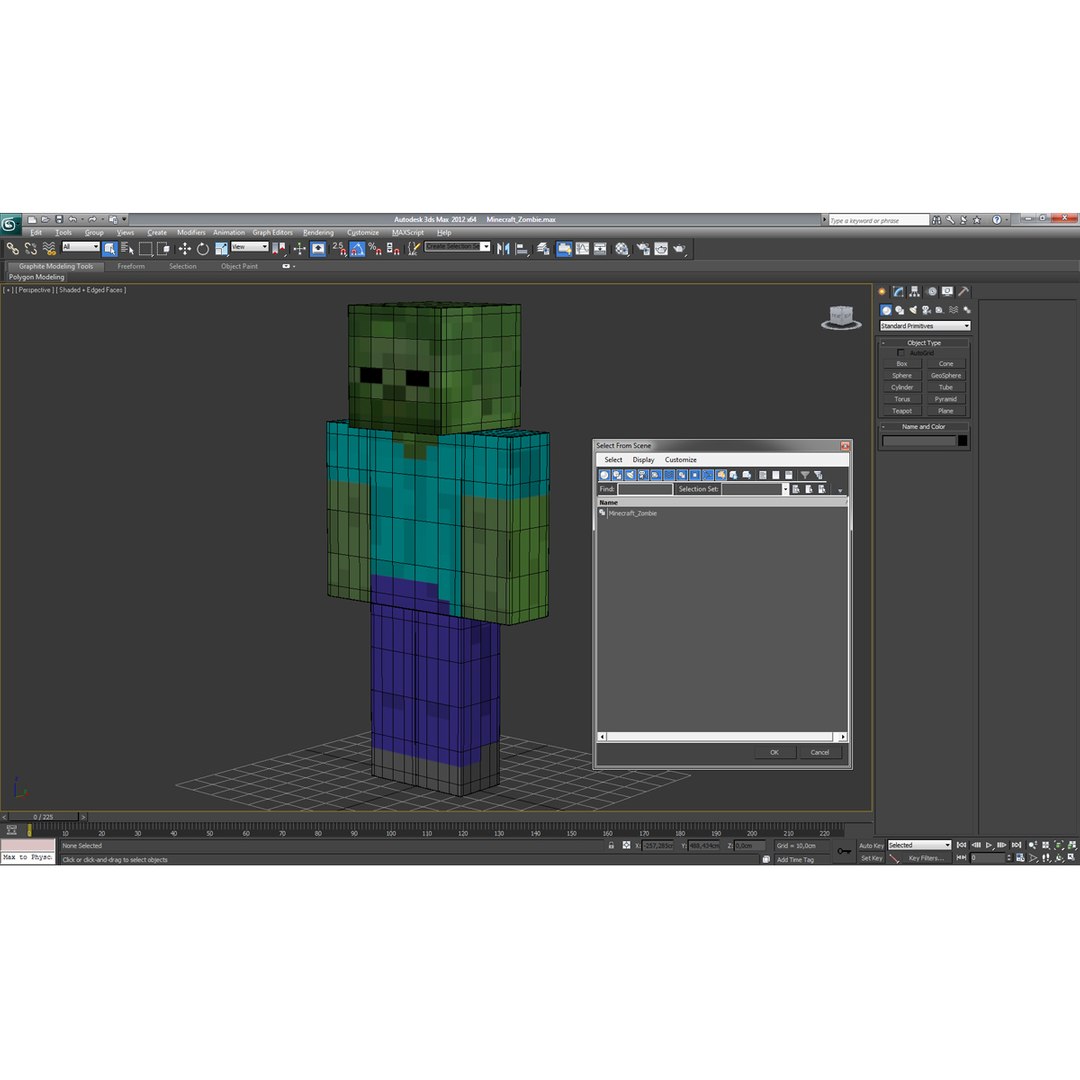Switch to the Motion command panel tab
Screen dimensions: 1080x1080
pos(931,291)
